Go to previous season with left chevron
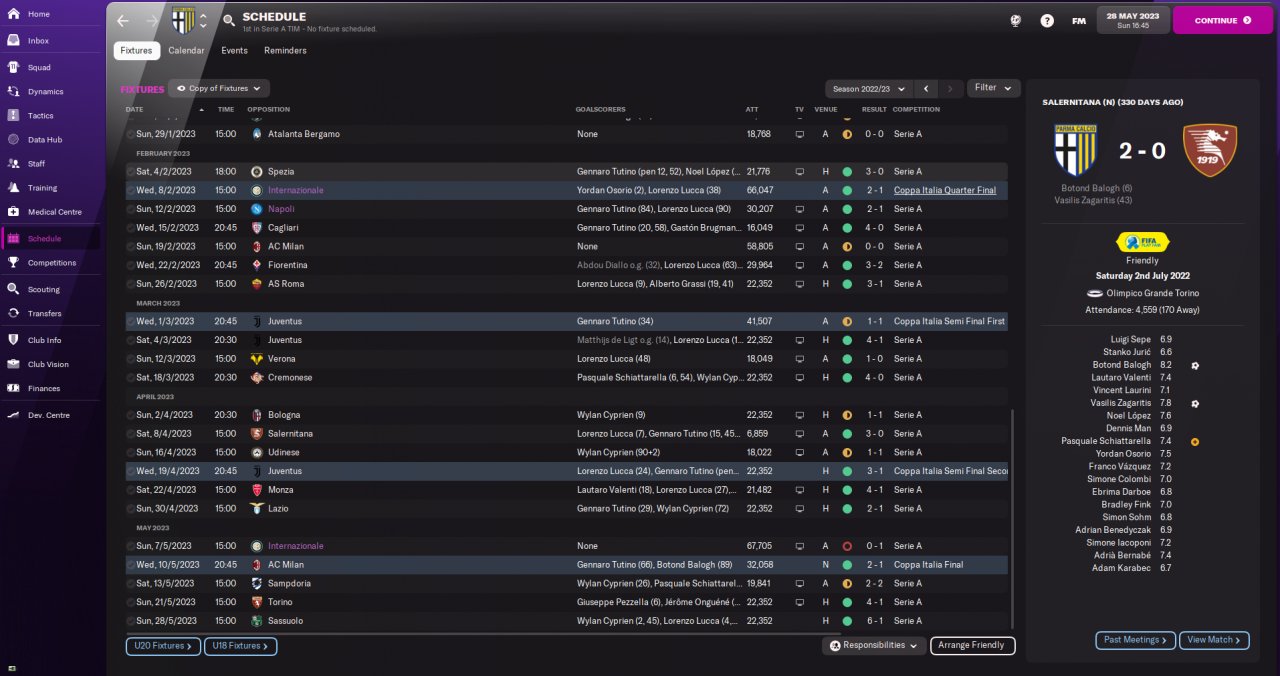Image resolution: width=1280 pixels, height=676 pixels. pyautogui.click(x=927, y=88)
